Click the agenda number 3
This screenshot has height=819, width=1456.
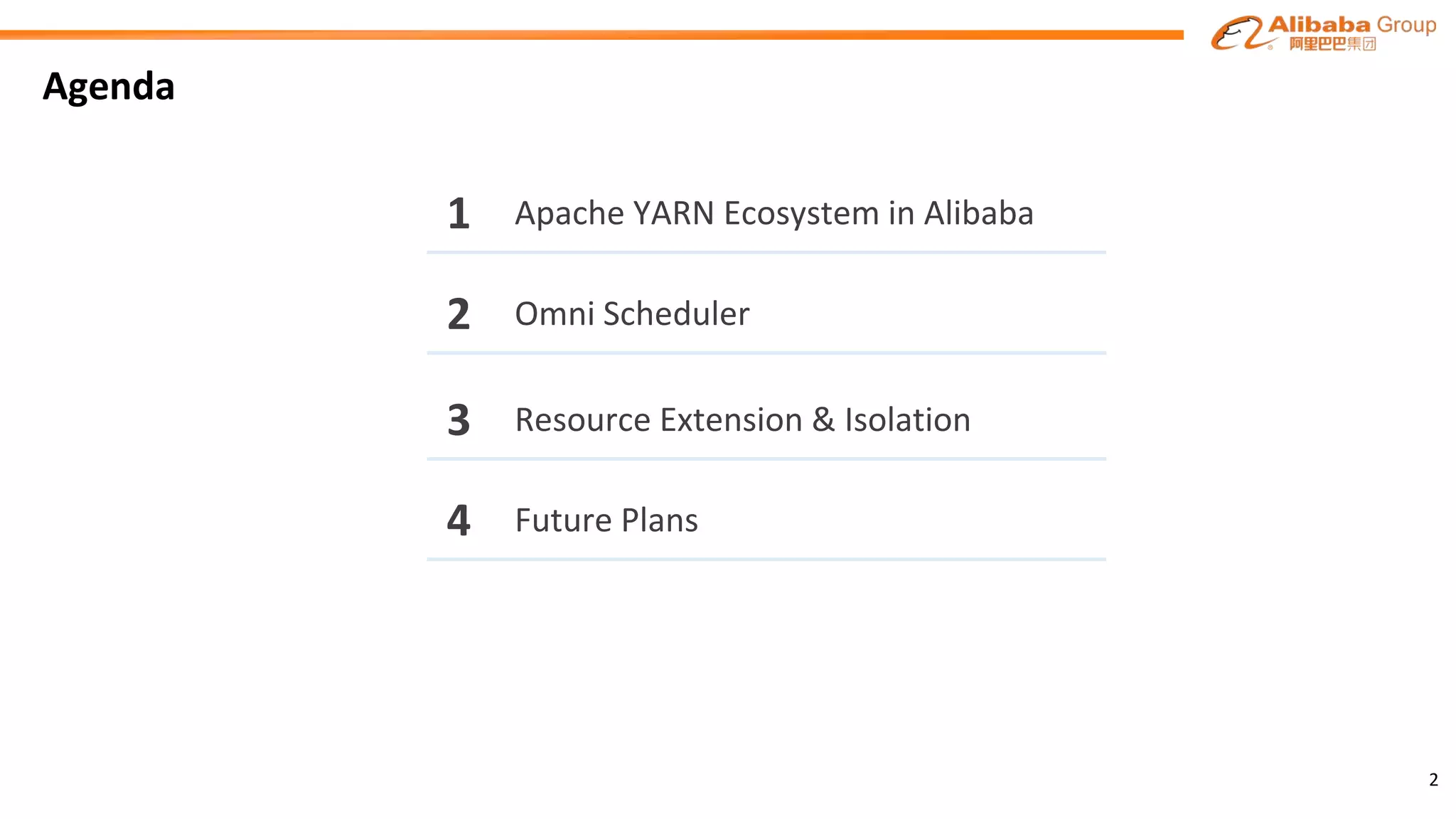tap(459, 420)
